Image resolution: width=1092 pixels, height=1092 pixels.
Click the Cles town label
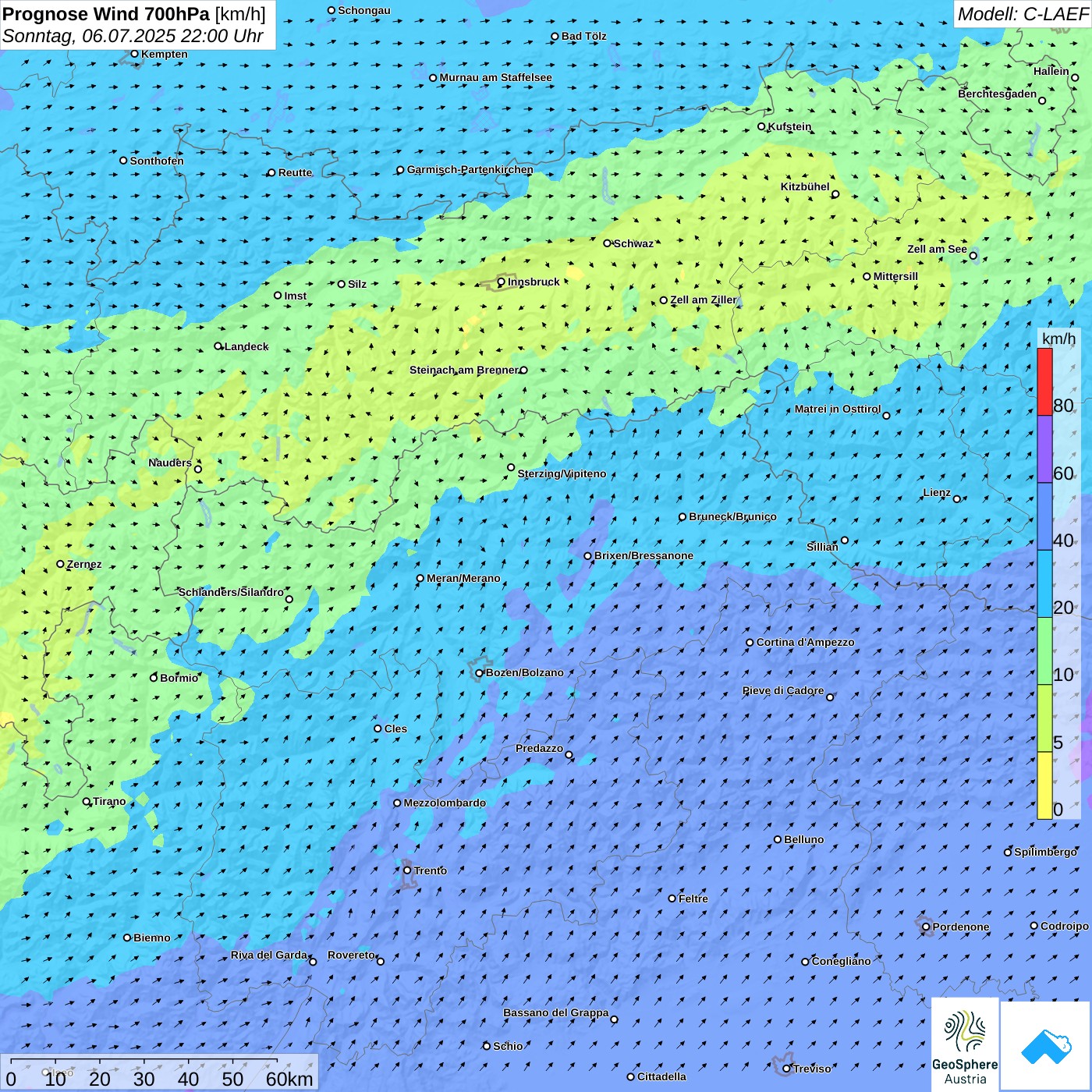coord(395,729)
